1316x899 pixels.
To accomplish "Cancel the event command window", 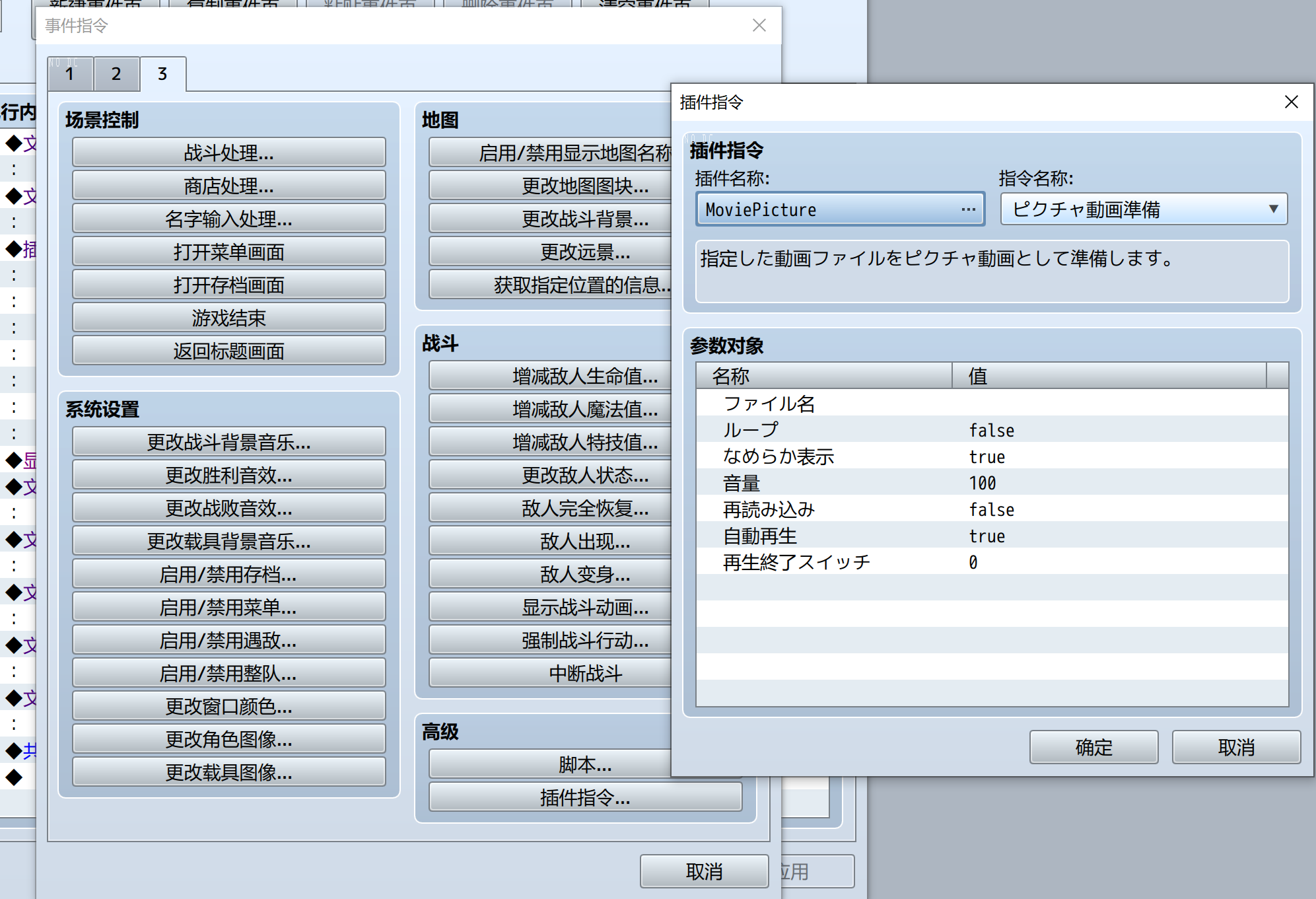I will [x=704, y=871].
